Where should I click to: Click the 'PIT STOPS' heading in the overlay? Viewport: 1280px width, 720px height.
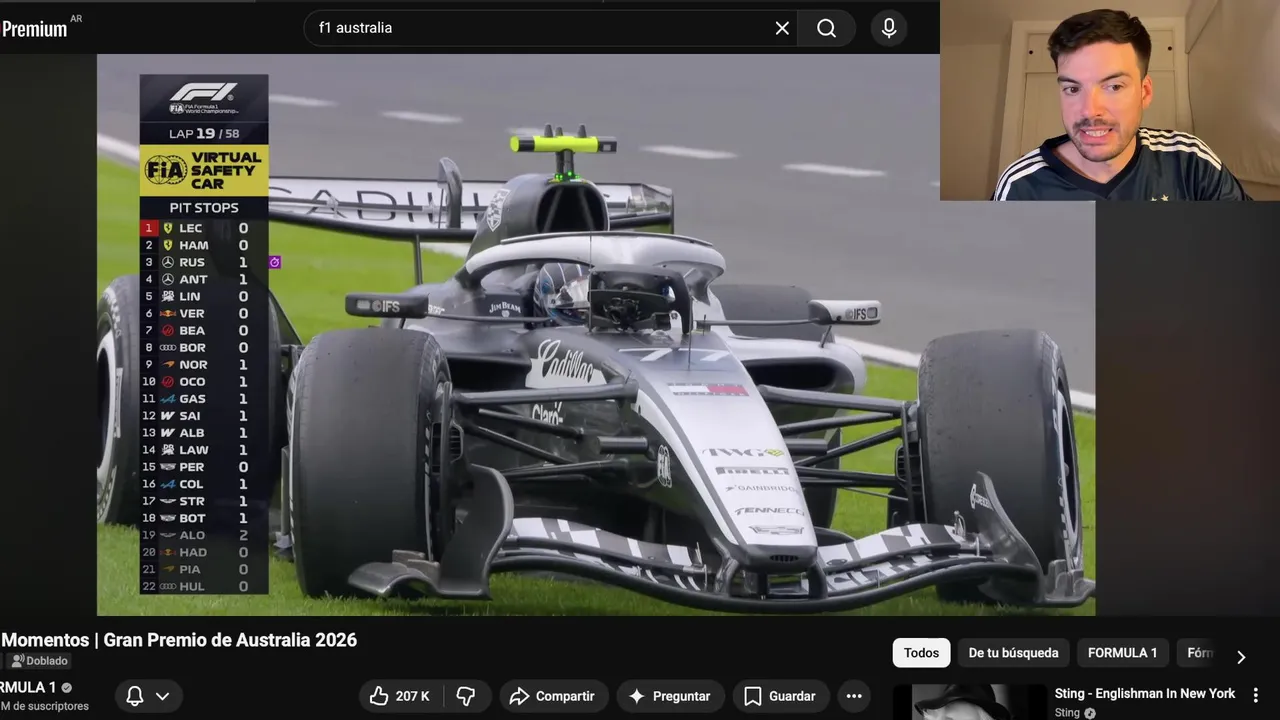tap(204, 207)
